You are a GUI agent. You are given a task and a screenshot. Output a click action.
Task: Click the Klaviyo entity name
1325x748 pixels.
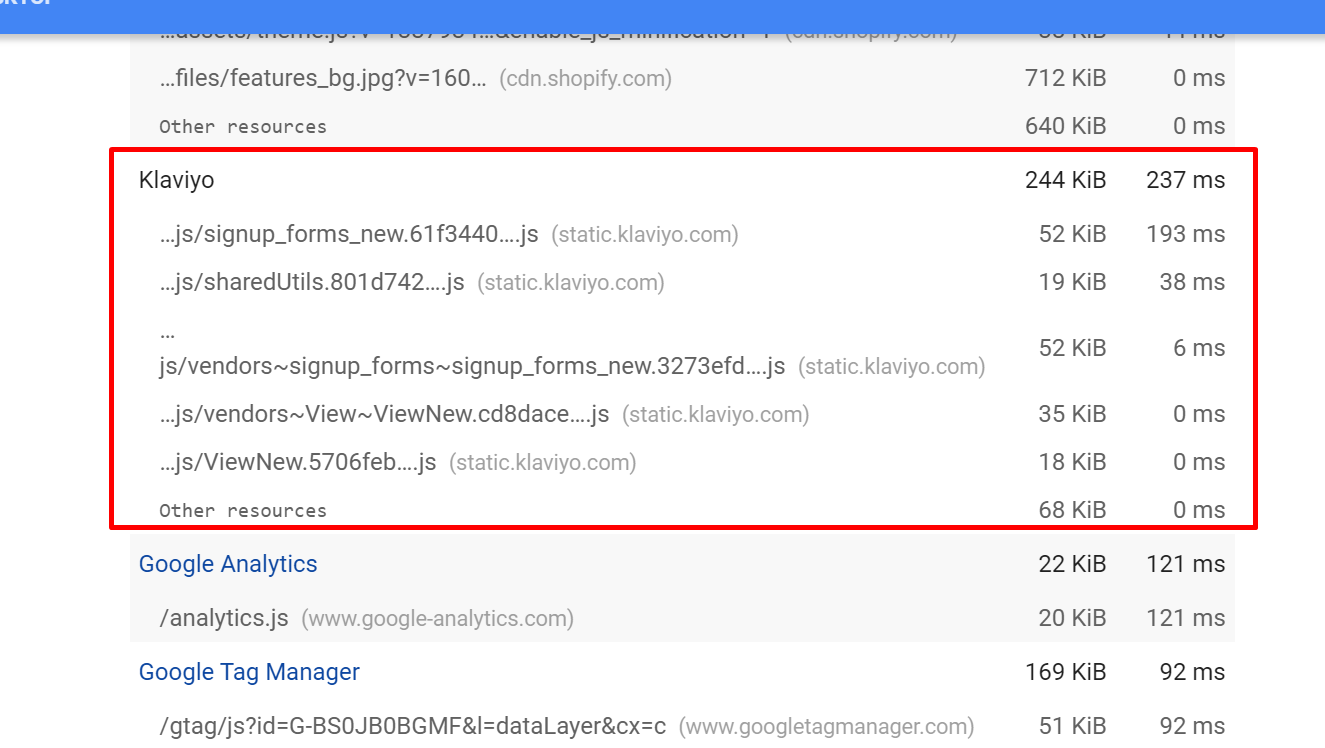(x=176, y=180)
